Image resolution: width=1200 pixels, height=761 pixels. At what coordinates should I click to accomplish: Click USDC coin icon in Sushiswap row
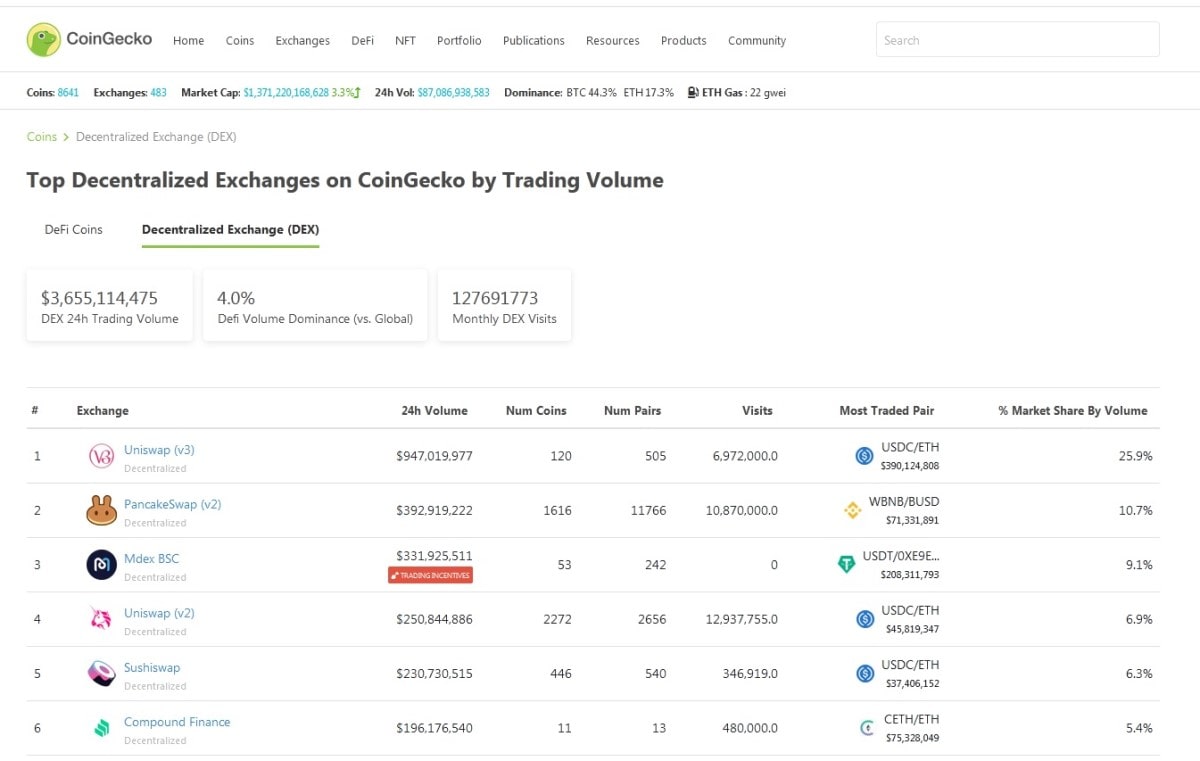tap(865, 673)
